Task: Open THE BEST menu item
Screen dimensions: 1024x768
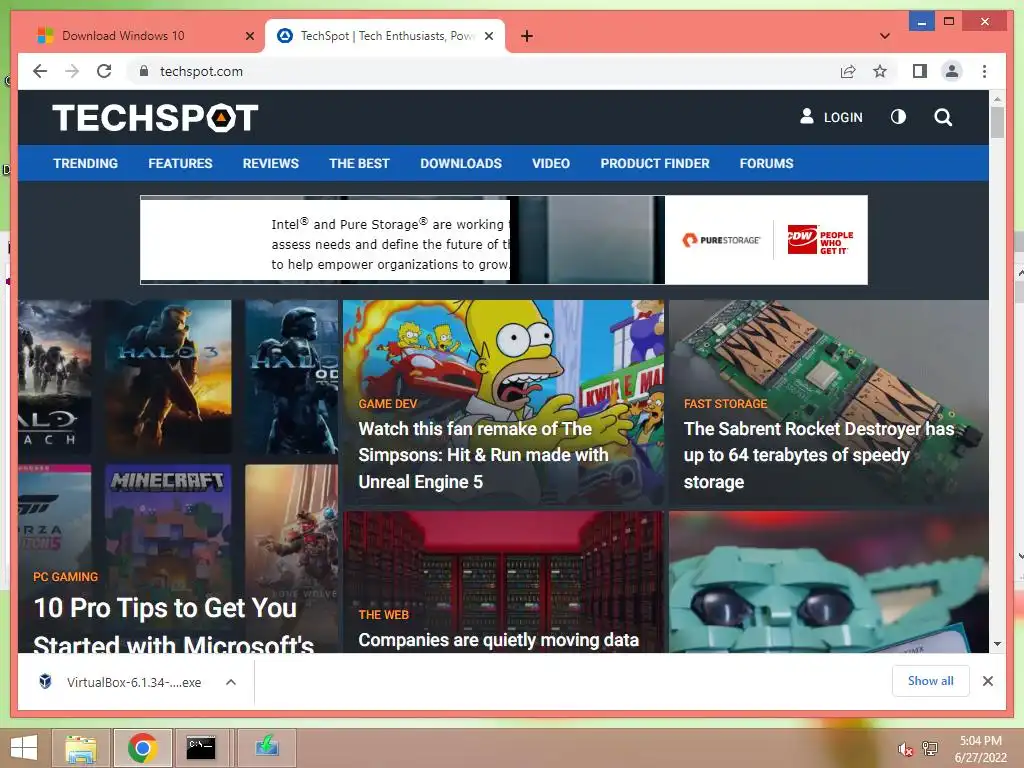Action: coord(359,163)
